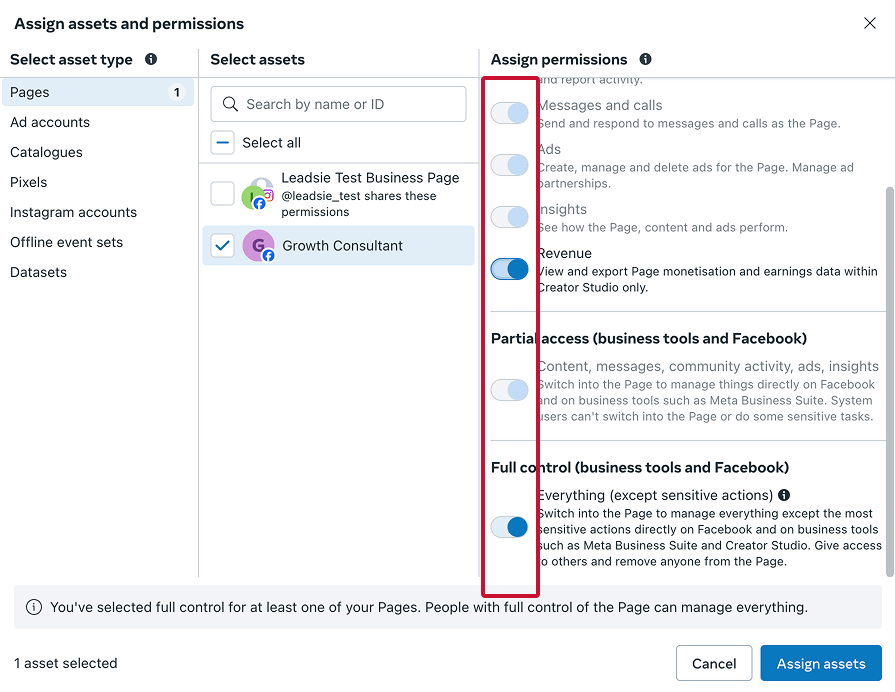
Task: Switch to Instagram accounts asset type
Action: point(75,212)
